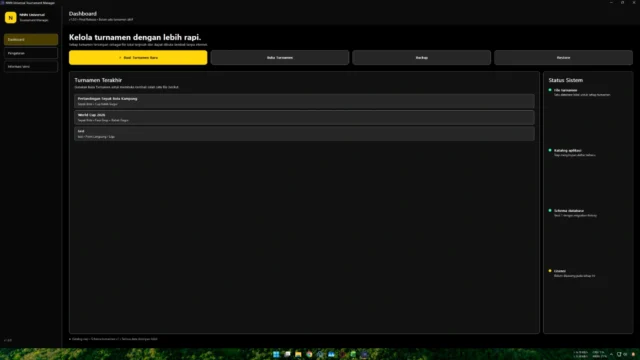
Task: Open the Windows Start menu
Action: point(276,354)
